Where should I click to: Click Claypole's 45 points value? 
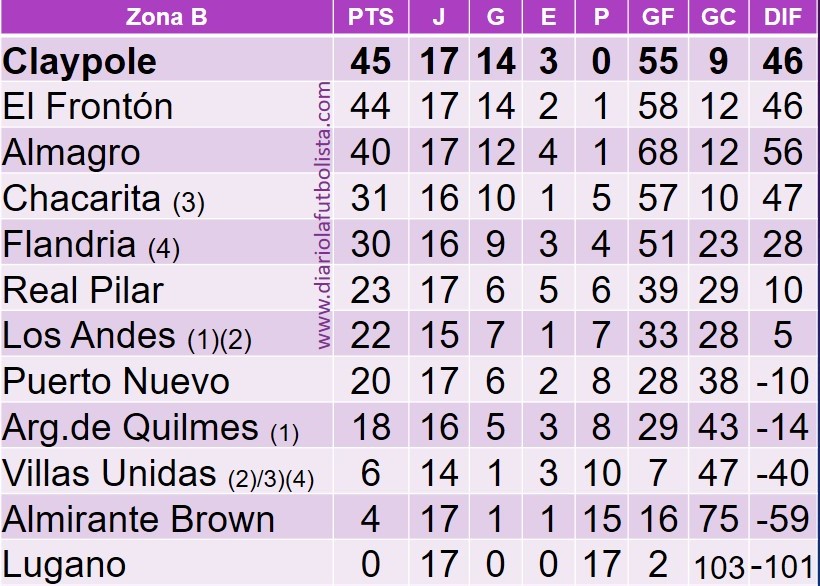tap(371, 61)
